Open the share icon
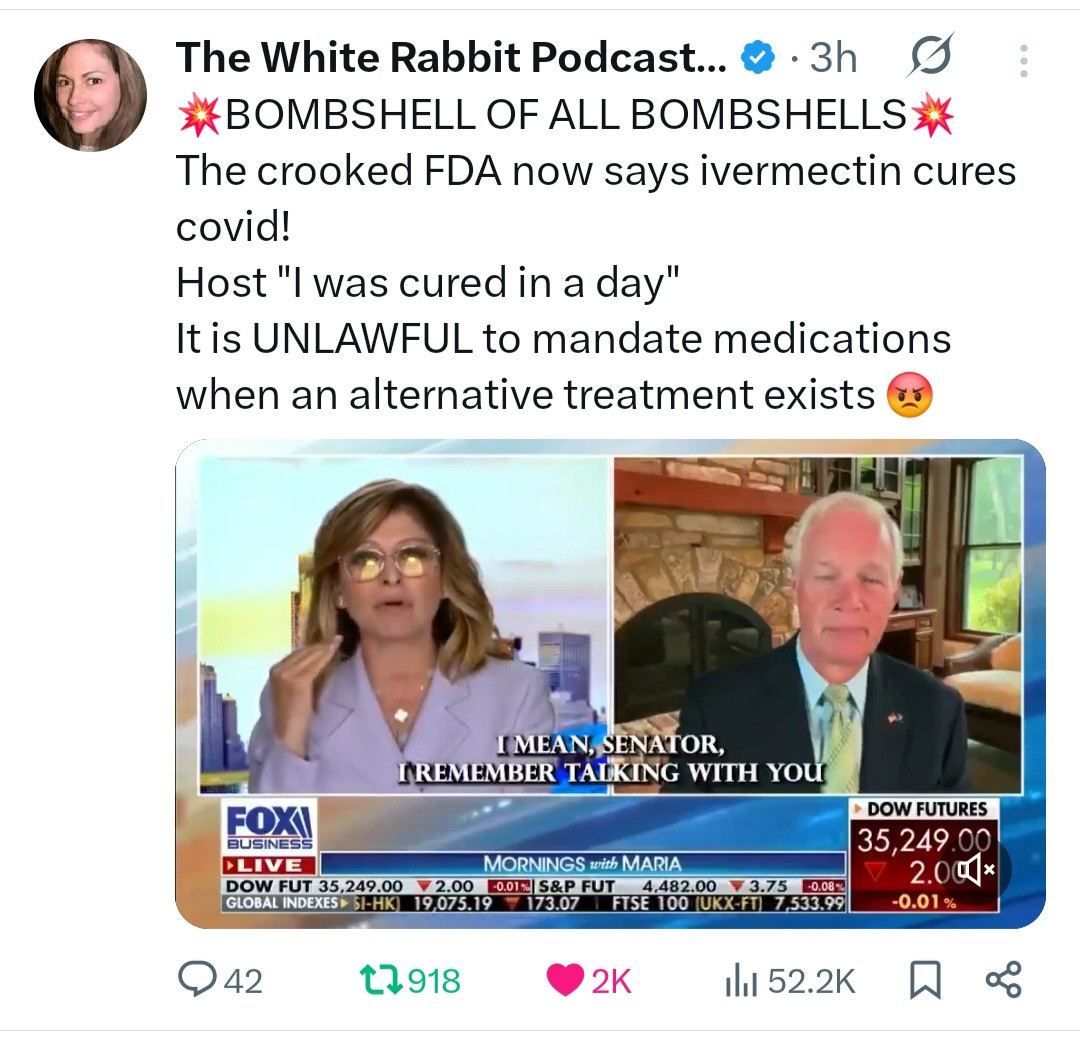 tap(1004, 980)
